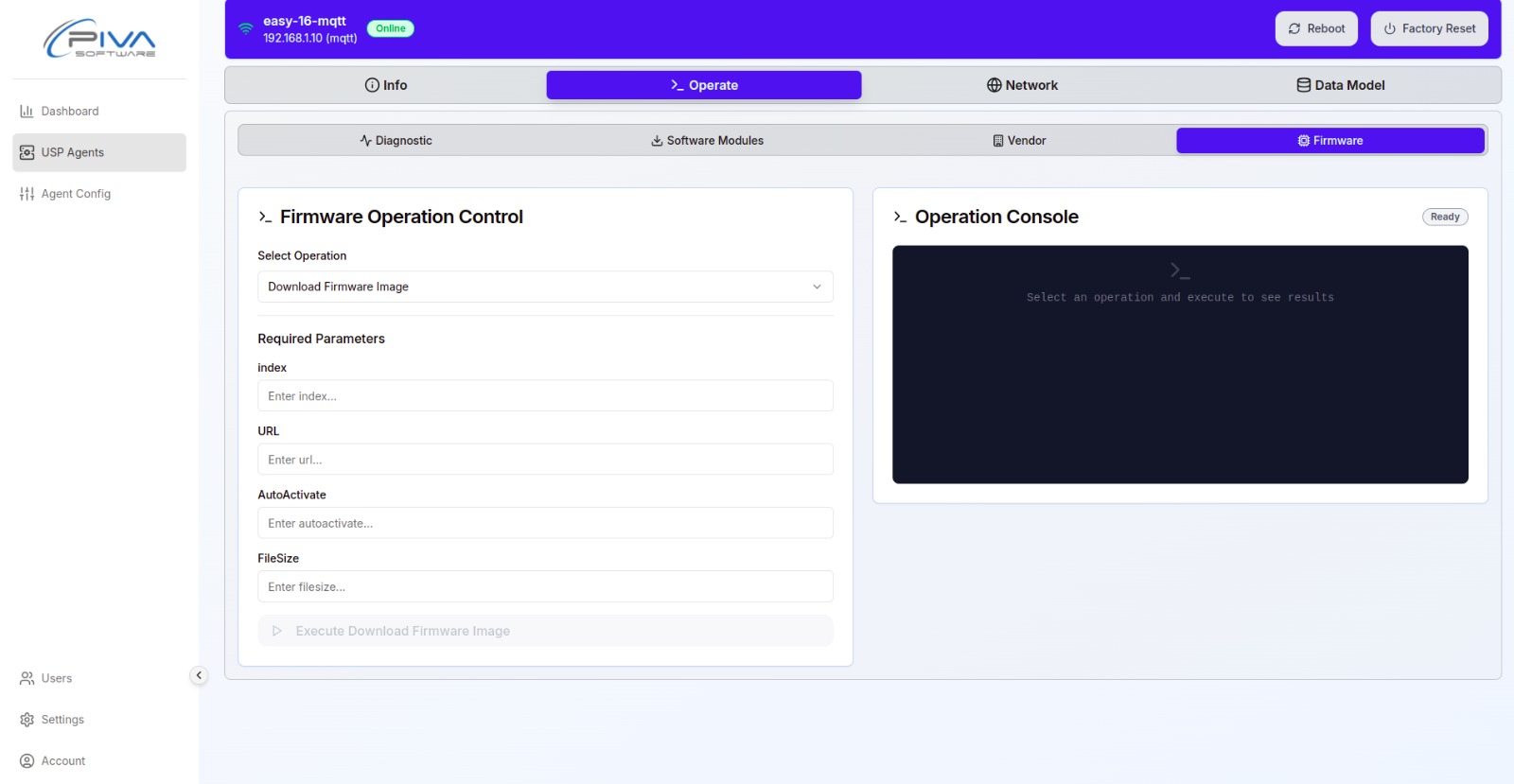The height and width of the screenshot is (784, 1514).
Task: Expand the Select Operation dropdown
Action: click(x=544, y=287)
